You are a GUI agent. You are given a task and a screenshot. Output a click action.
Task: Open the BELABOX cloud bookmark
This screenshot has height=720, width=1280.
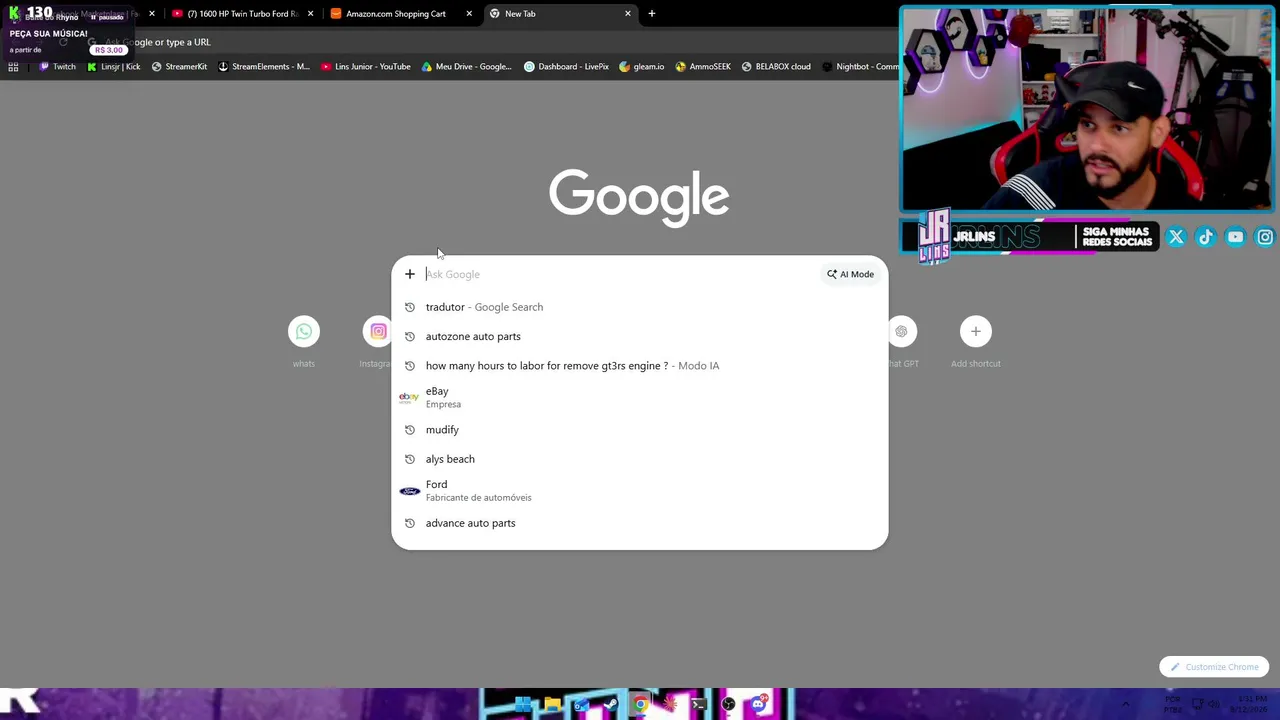pyautogui.click(x=776, y=67)
